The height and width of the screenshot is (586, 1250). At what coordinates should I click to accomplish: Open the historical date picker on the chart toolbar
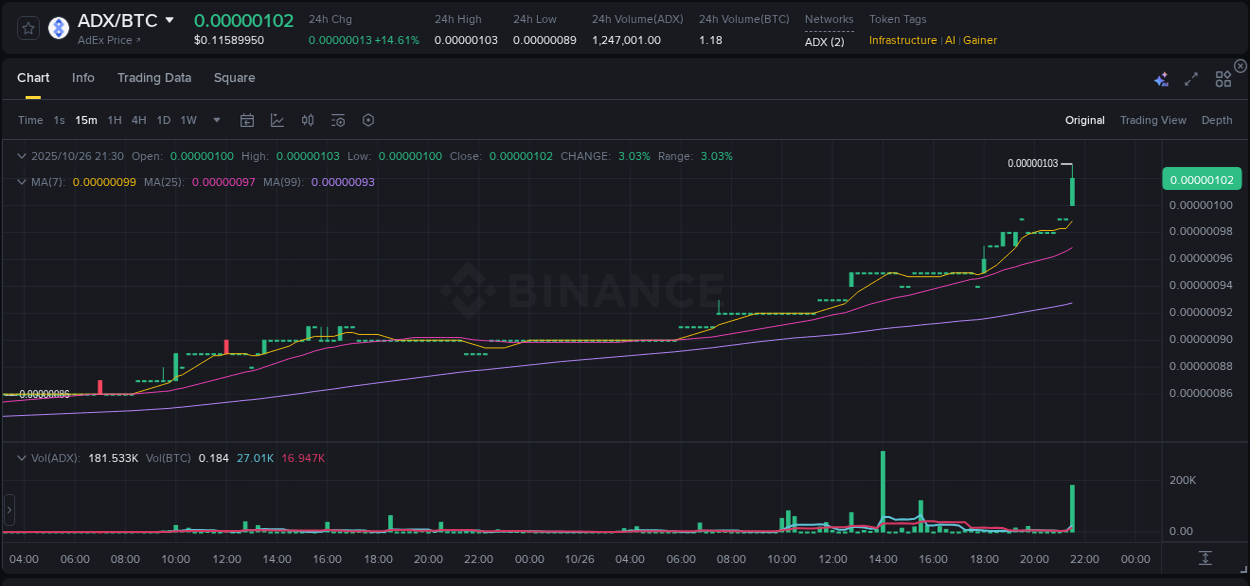(x=247, y=120)
